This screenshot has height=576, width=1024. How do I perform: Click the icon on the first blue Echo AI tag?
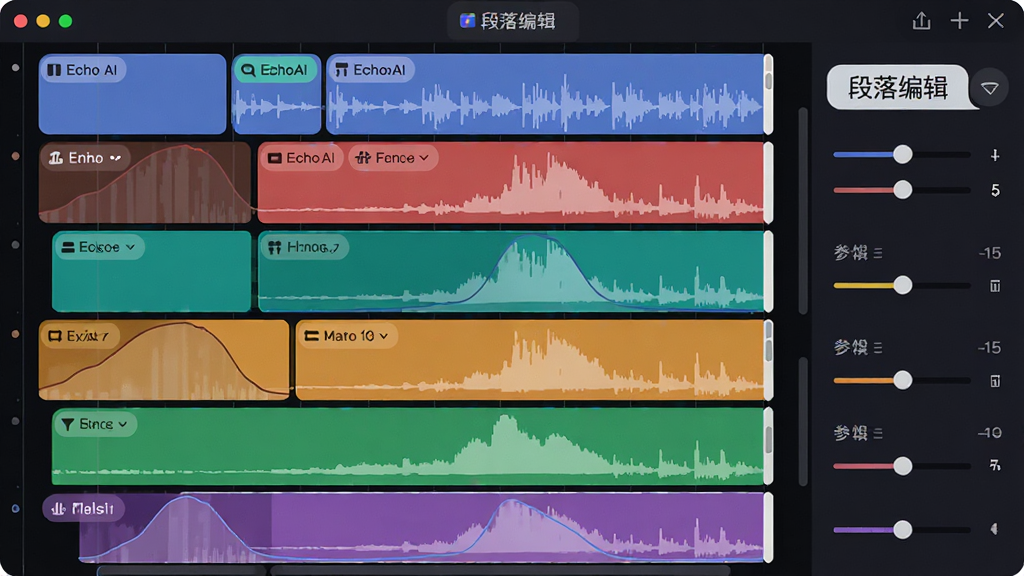pyautogui.click(x=54, y=70)
